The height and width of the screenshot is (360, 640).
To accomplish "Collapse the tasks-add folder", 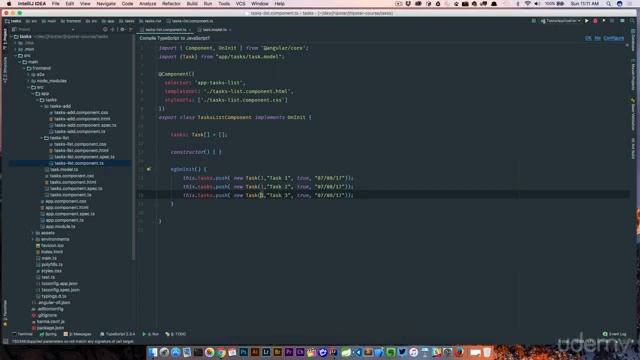I will pos(42,106).
